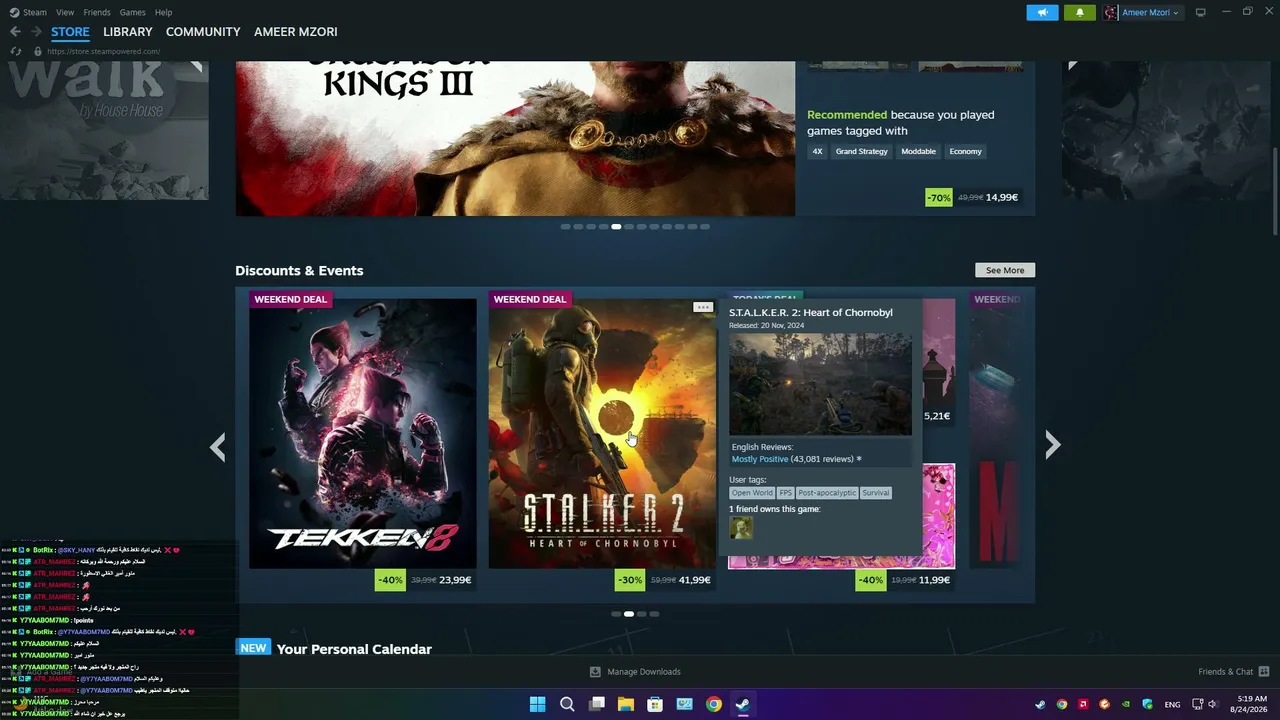
Task: Select the 4X tag
Action: click(x=817, y=152)
